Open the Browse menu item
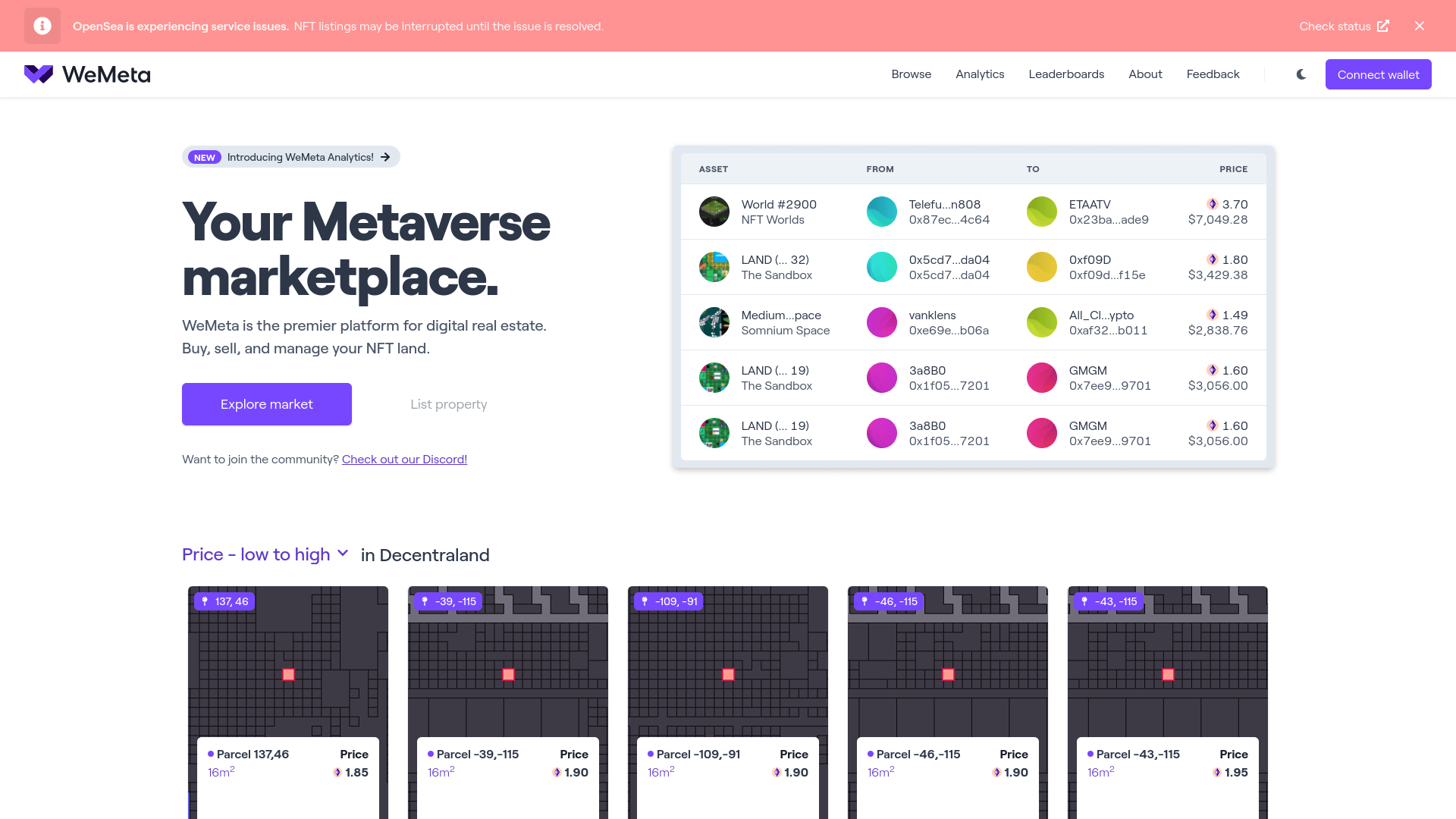This screenshot has width=1456, height=819. pos(912,74)
